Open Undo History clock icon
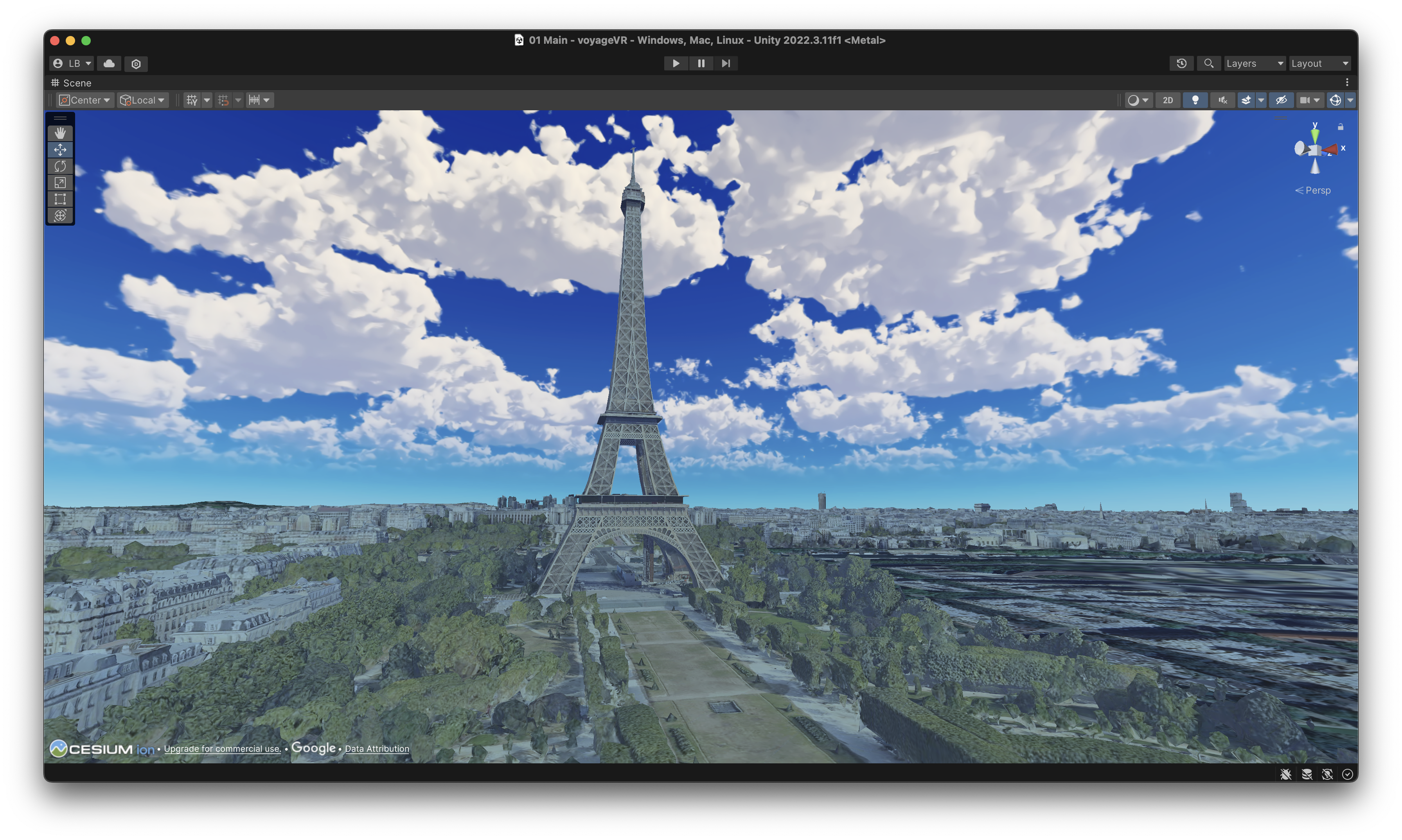 click(x=1181, y=63)
